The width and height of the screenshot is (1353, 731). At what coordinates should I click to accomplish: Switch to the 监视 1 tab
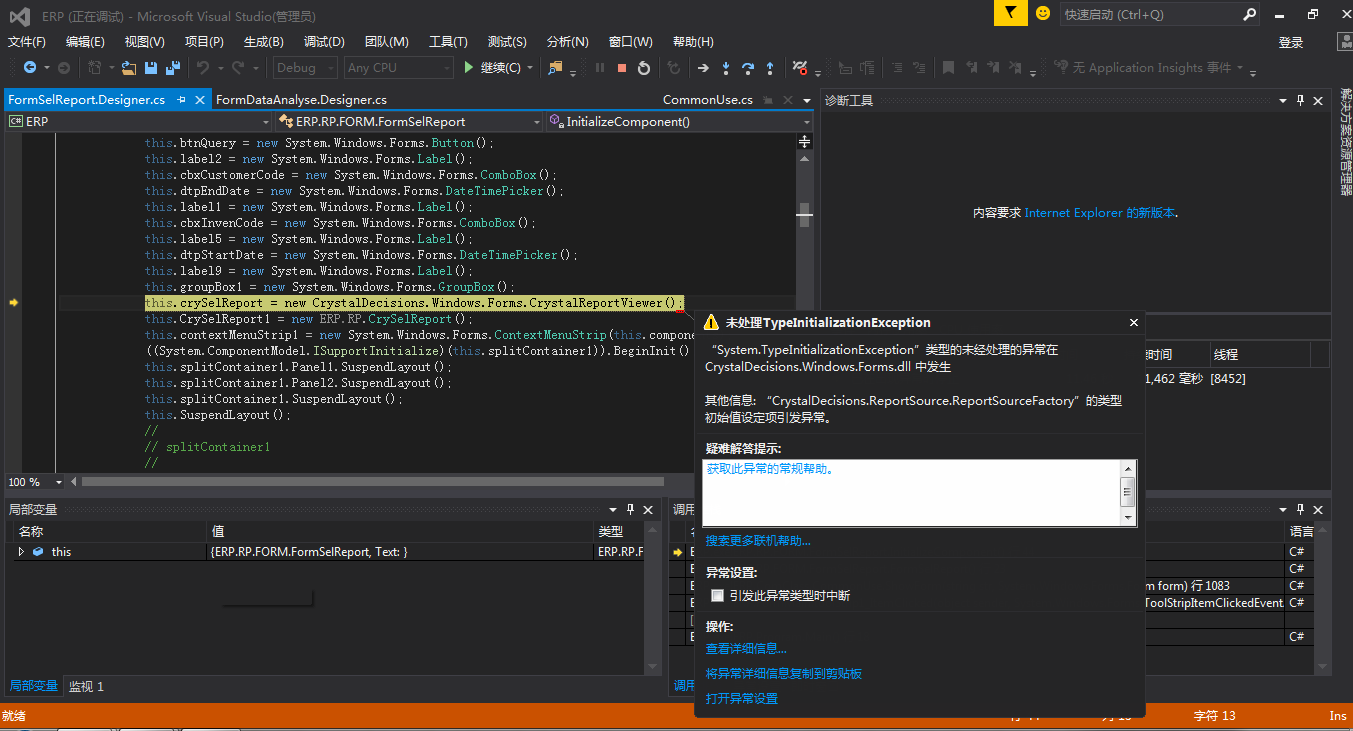(86, 686)
